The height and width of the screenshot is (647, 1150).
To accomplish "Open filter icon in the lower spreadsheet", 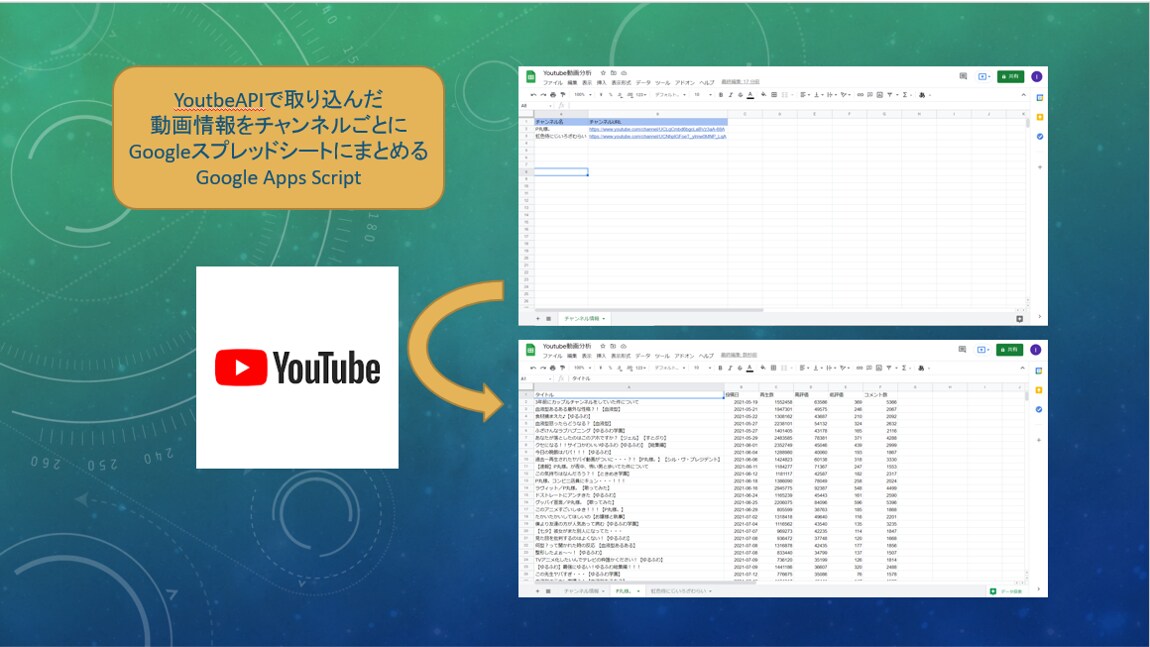I will tap(889, 368).
